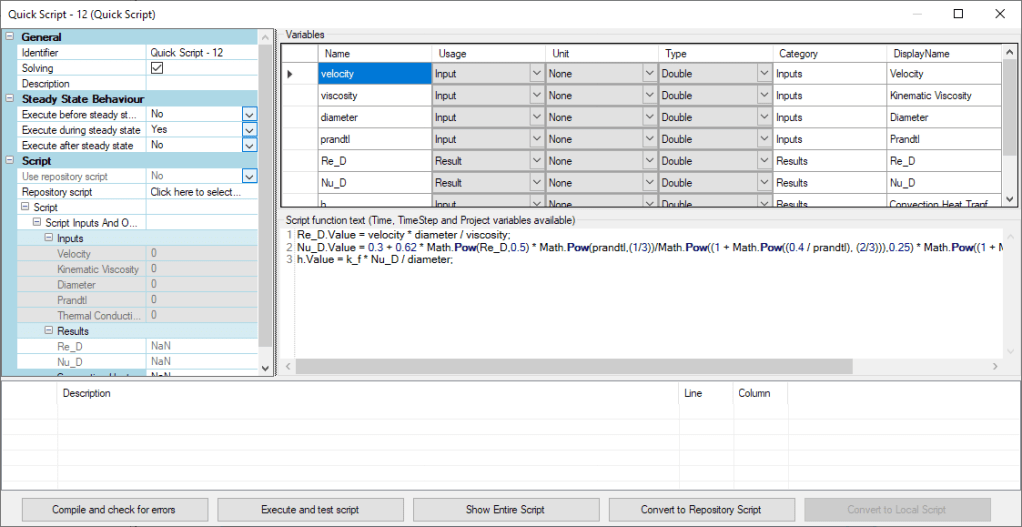Click Compile and check for errors button
Viewport: 1022px width, 527px height.
click(114, 509)
